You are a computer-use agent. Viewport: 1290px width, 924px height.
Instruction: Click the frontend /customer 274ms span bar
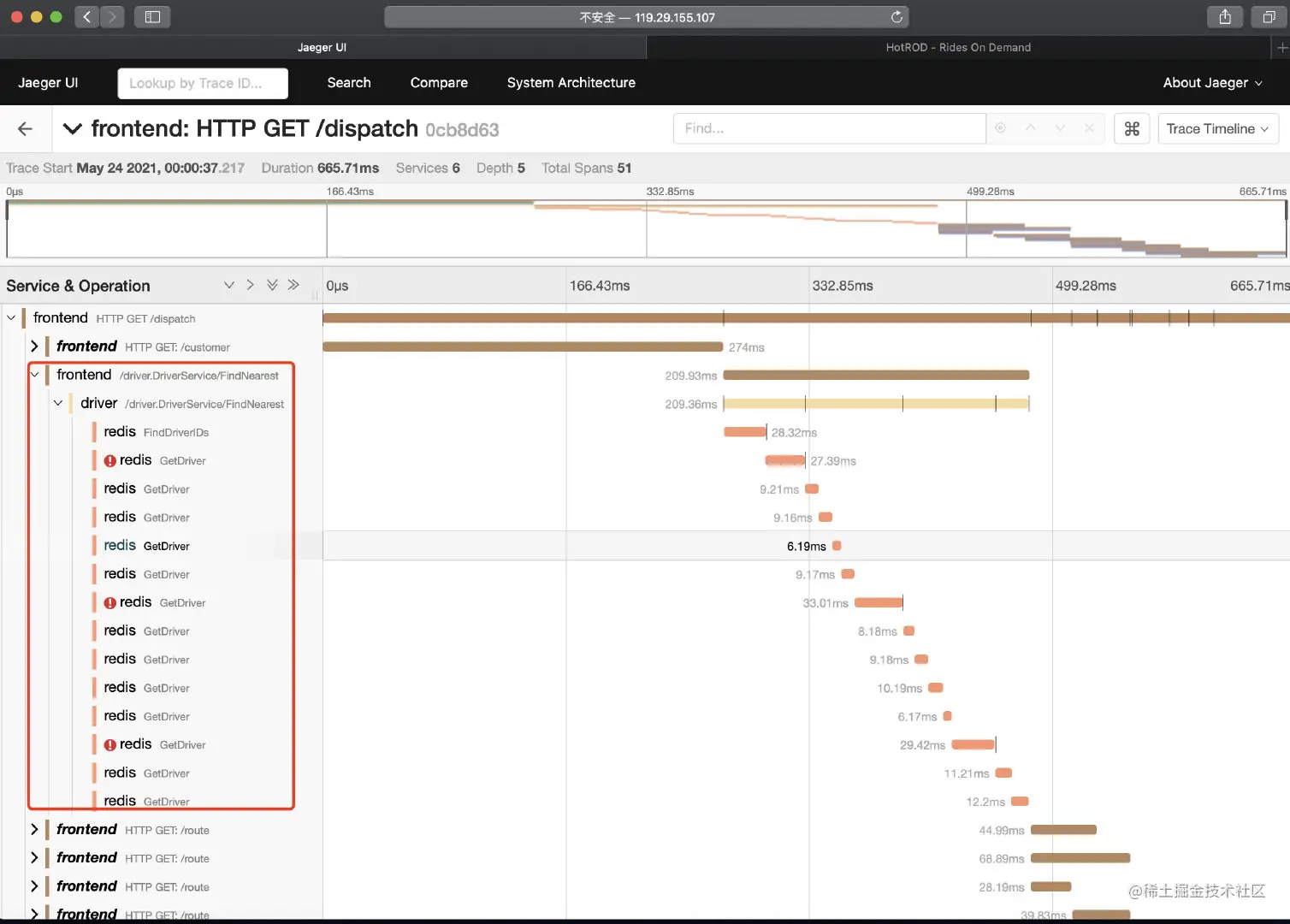point(523,346)
